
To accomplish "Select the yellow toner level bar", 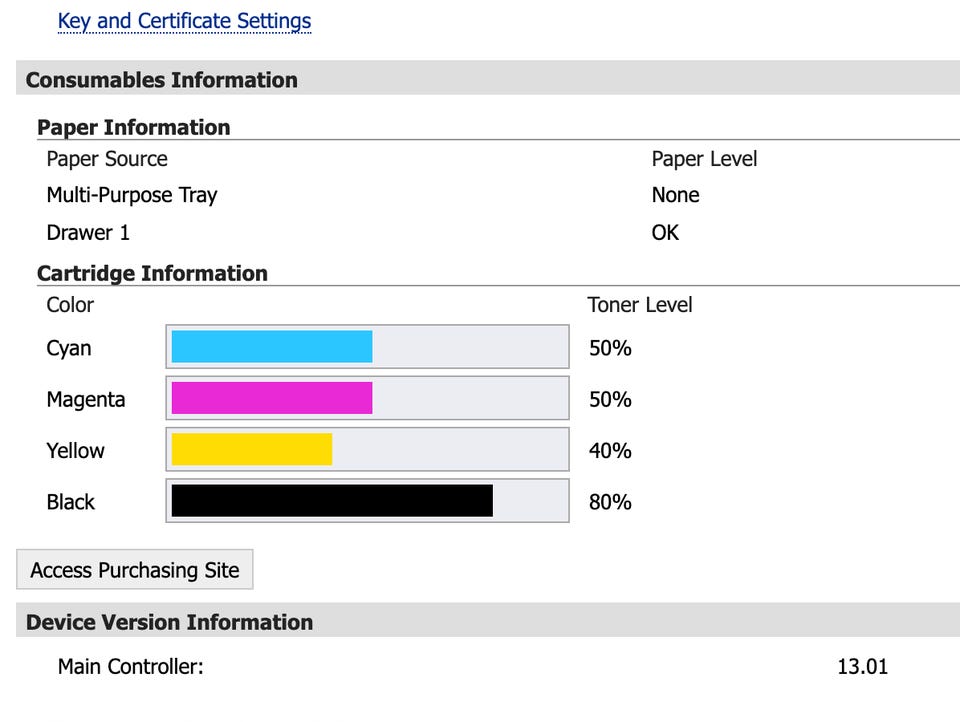I will [367, 450].
